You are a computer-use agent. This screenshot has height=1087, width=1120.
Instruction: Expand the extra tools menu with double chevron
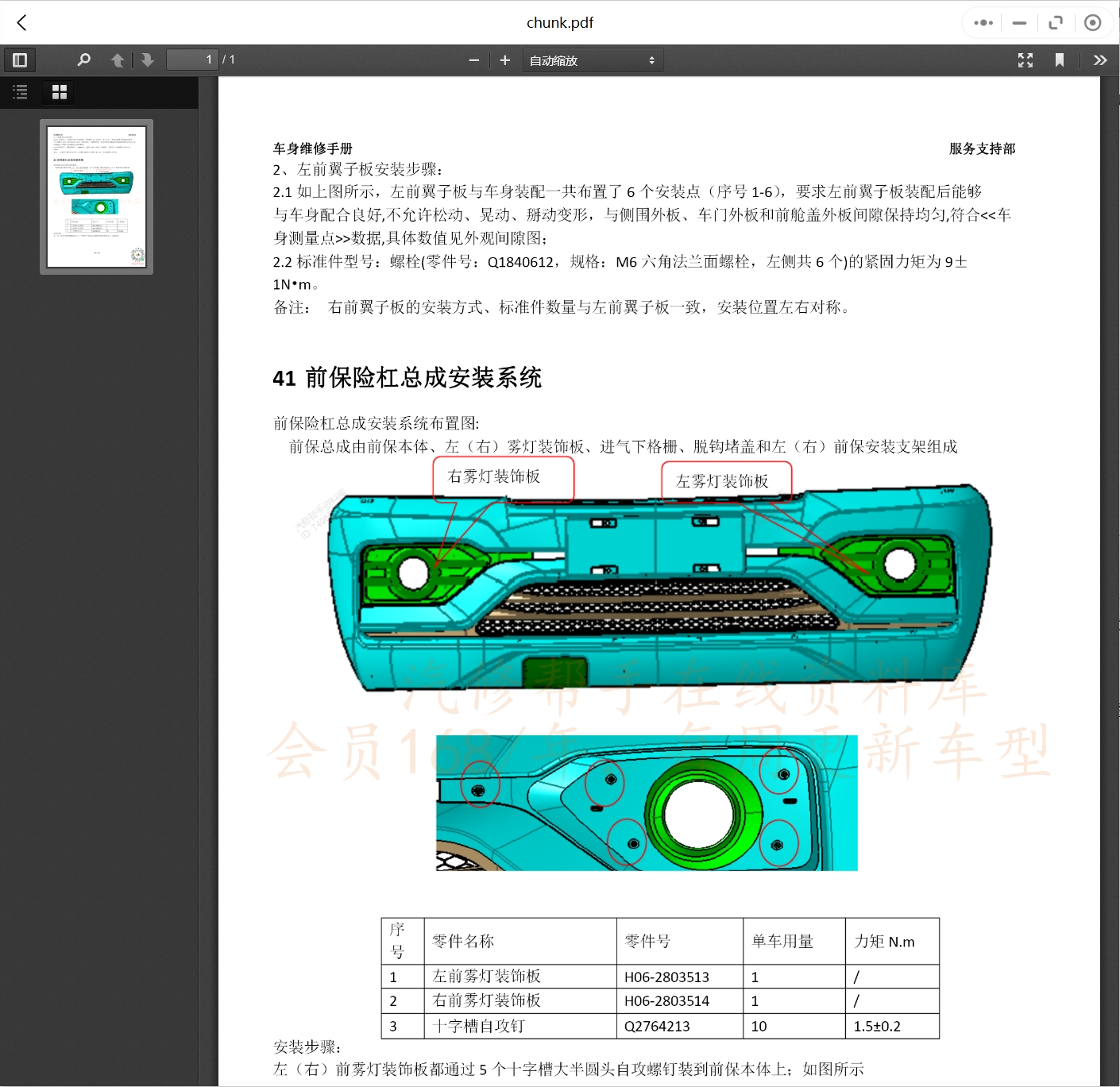click(x=1101, y=60)
